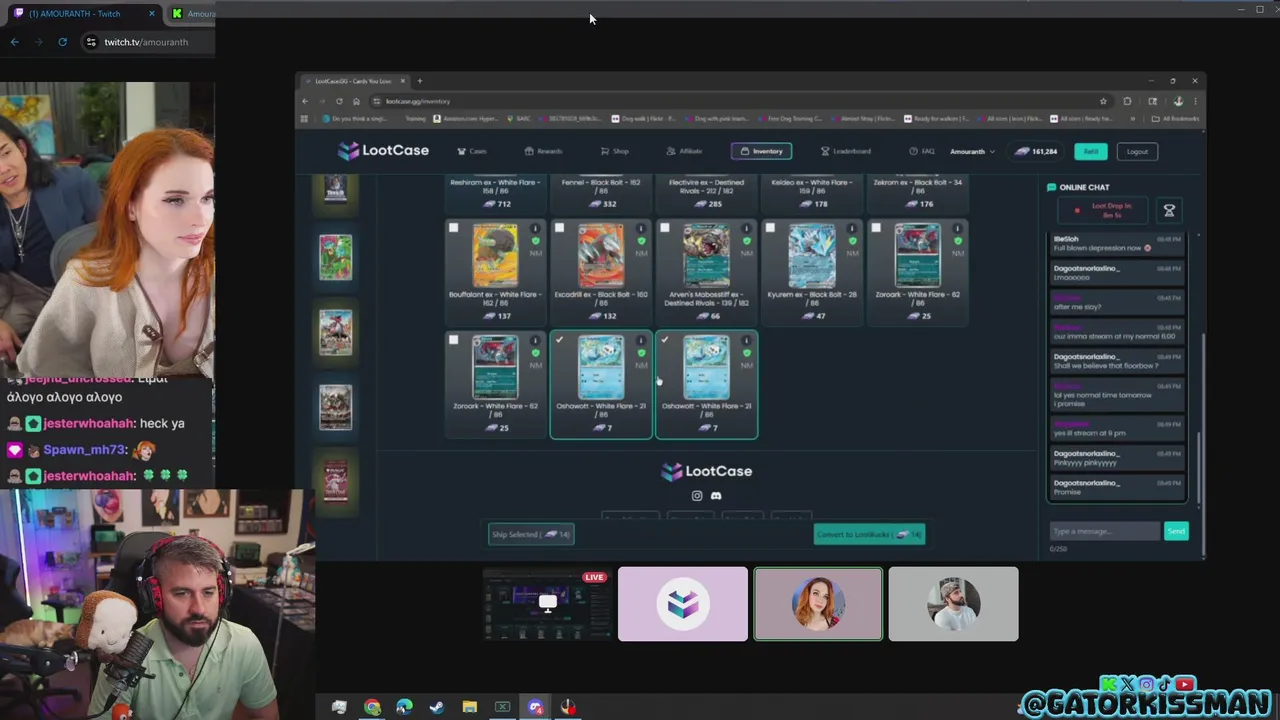Uncheck the first selected Oshawott card
1280x720 pixels.
point(559,340)
